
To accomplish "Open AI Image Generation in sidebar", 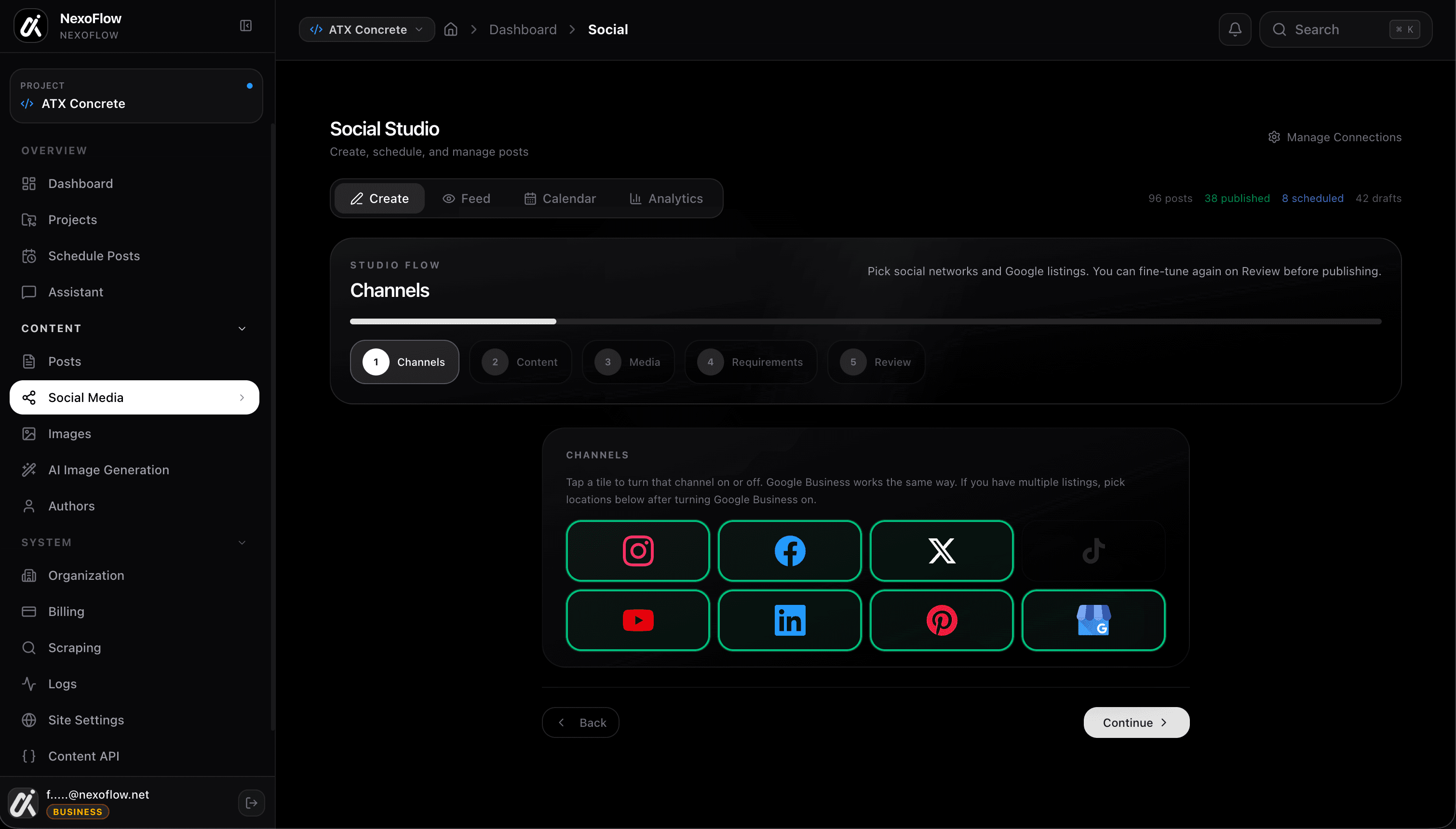I will (x=108, y=470).
